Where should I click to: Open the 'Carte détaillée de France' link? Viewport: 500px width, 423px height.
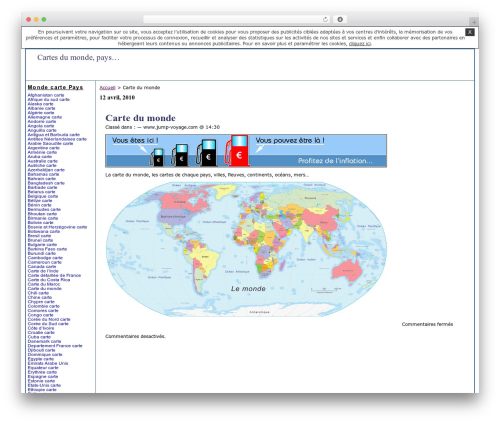[x=54, y=275]
